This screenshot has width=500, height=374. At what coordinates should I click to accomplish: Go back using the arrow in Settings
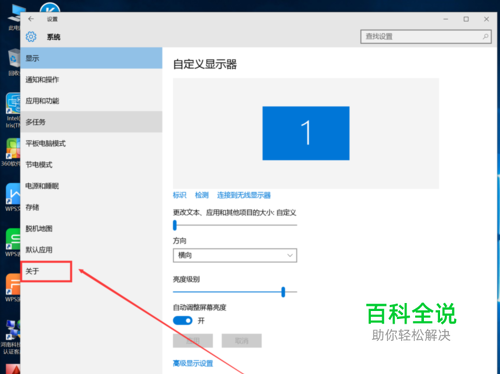pos(31,19)
